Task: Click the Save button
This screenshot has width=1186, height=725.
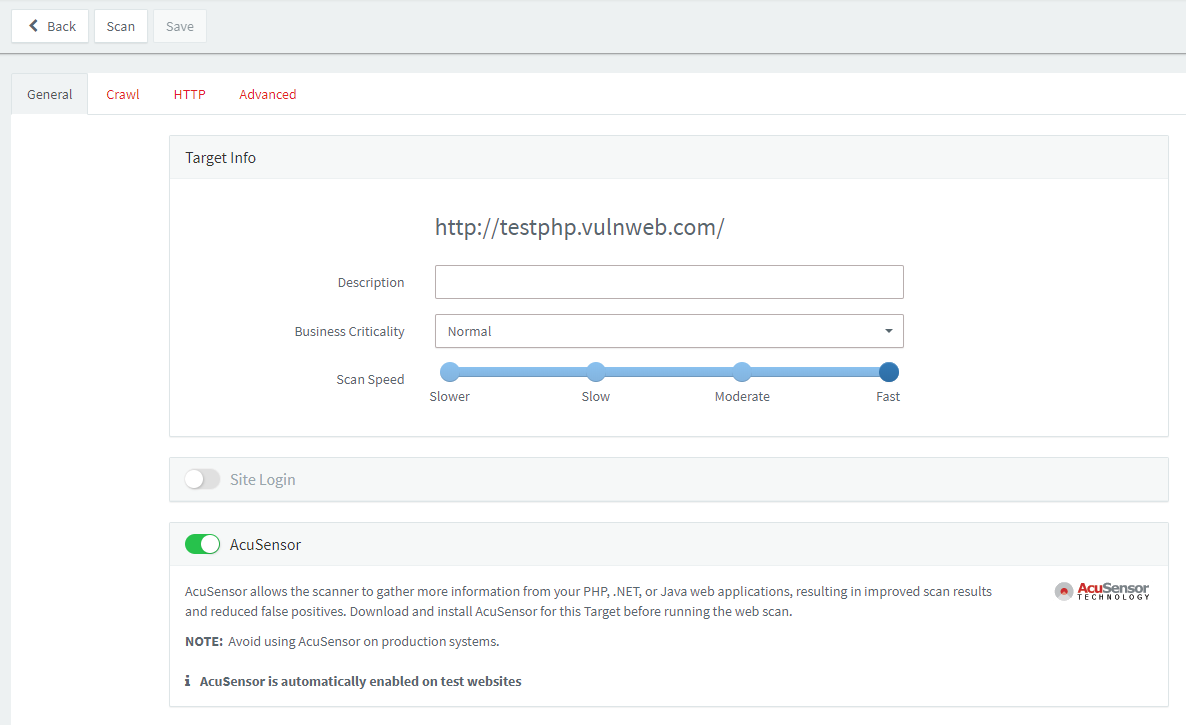Action: pos(180,26)
